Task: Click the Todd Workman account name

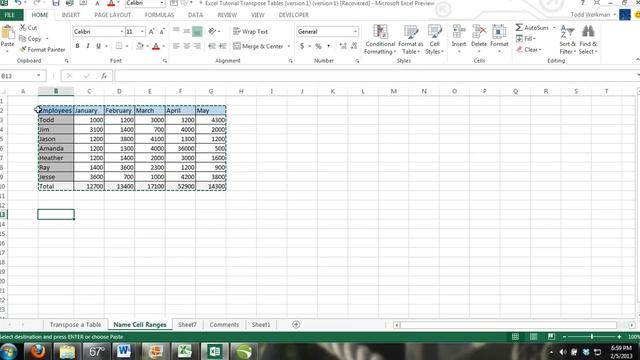Action: tap(590, 15)
